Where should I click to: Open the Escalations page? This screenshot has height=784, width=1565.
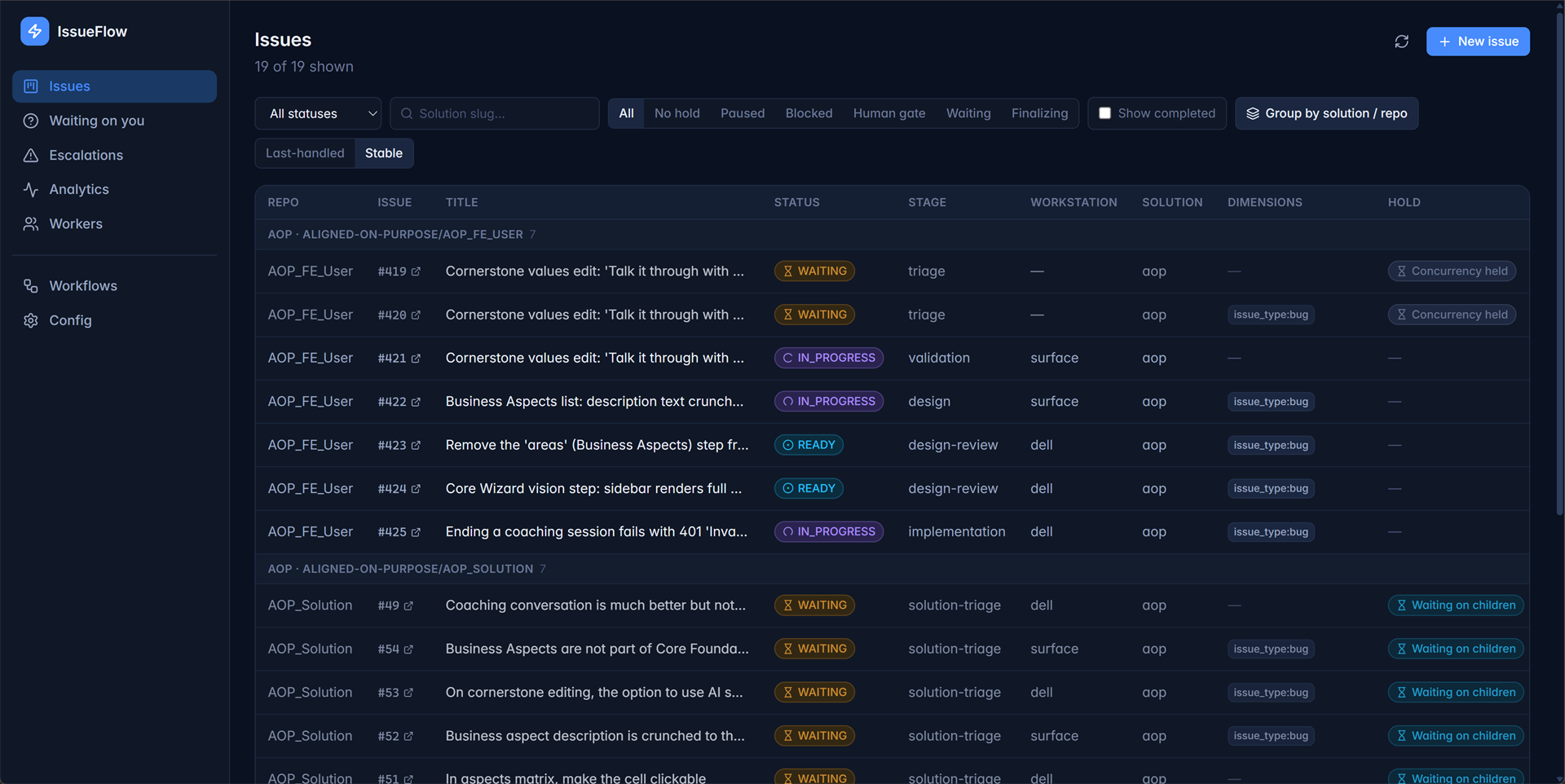tap(114, 155)
